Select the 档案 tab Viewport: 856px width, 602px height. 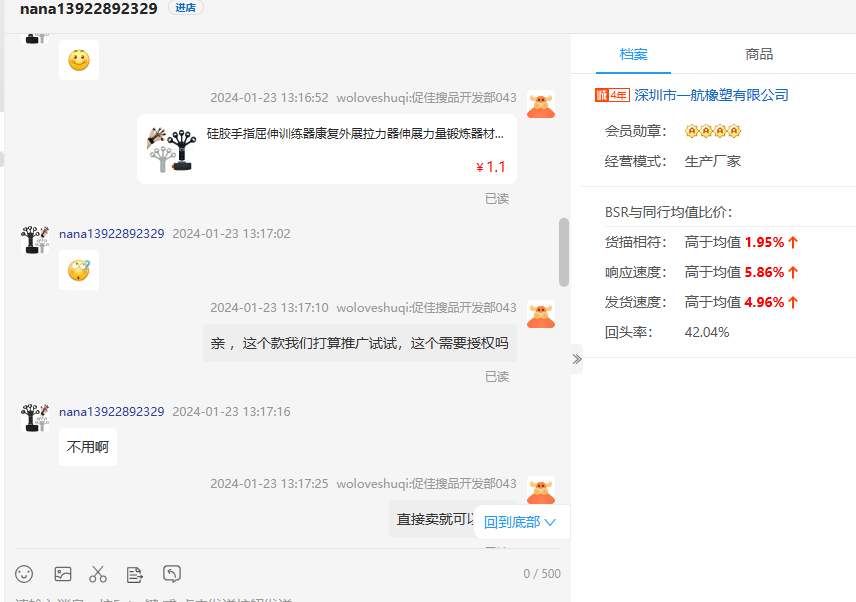[x=633, y=54]
